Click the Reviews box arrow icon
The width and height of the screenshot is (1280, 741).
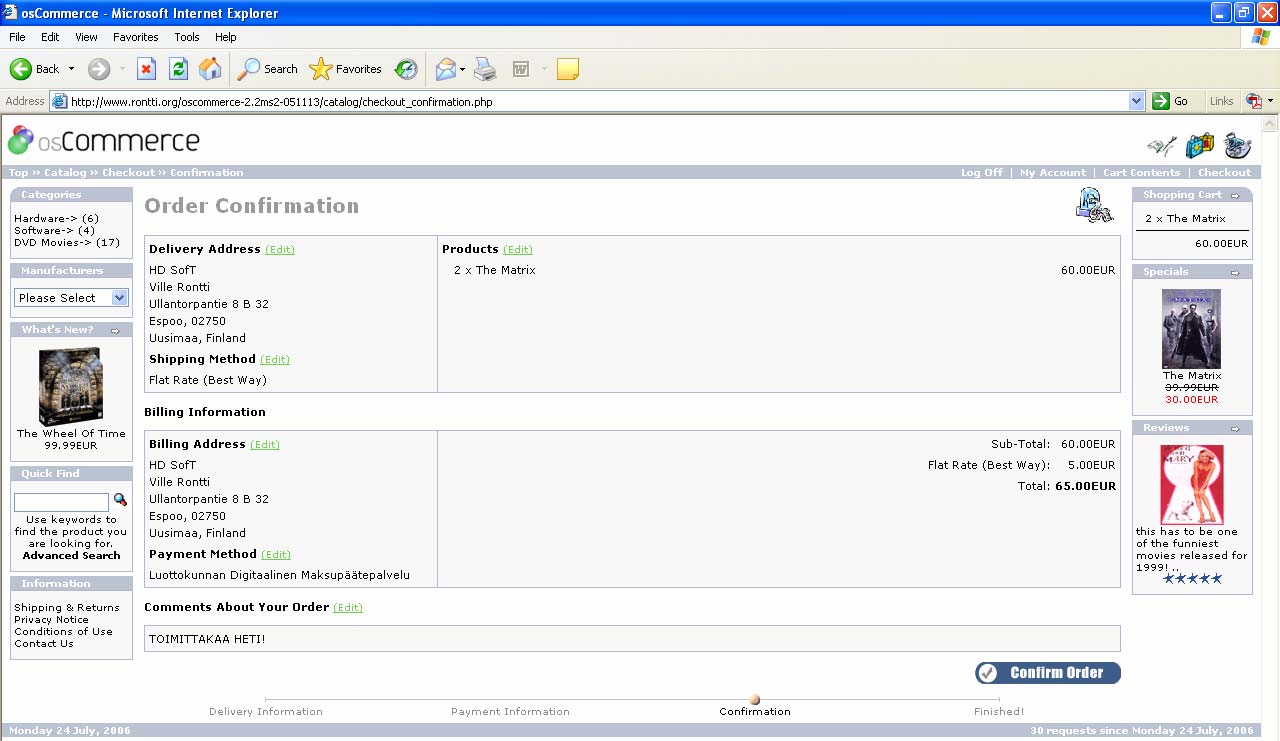pos(1235,428)
